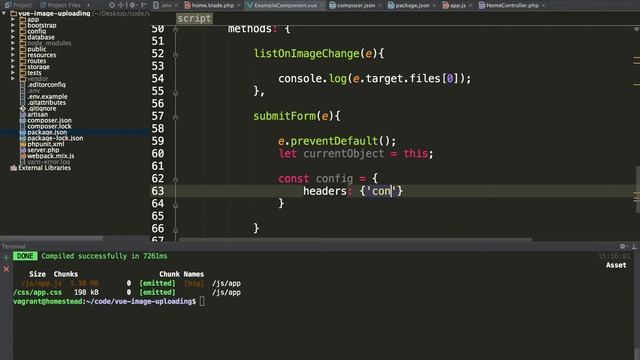640x360 pixels.
Task: Click the scroll-from-source target icon in project toolbar
Action: coord(112,5)
